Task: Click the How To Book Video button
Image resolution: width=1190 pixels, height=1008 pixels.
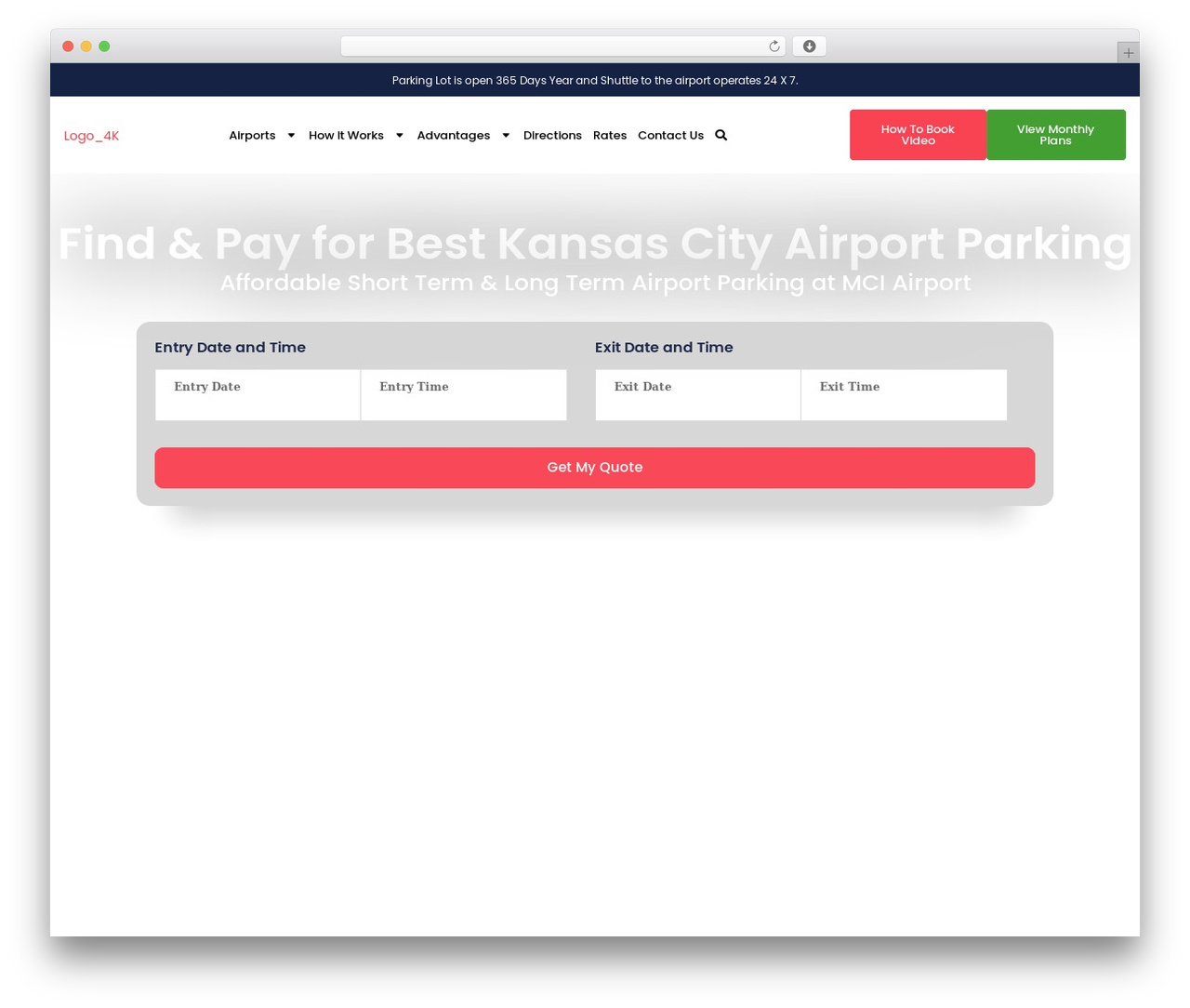Action: coord(918,135)
